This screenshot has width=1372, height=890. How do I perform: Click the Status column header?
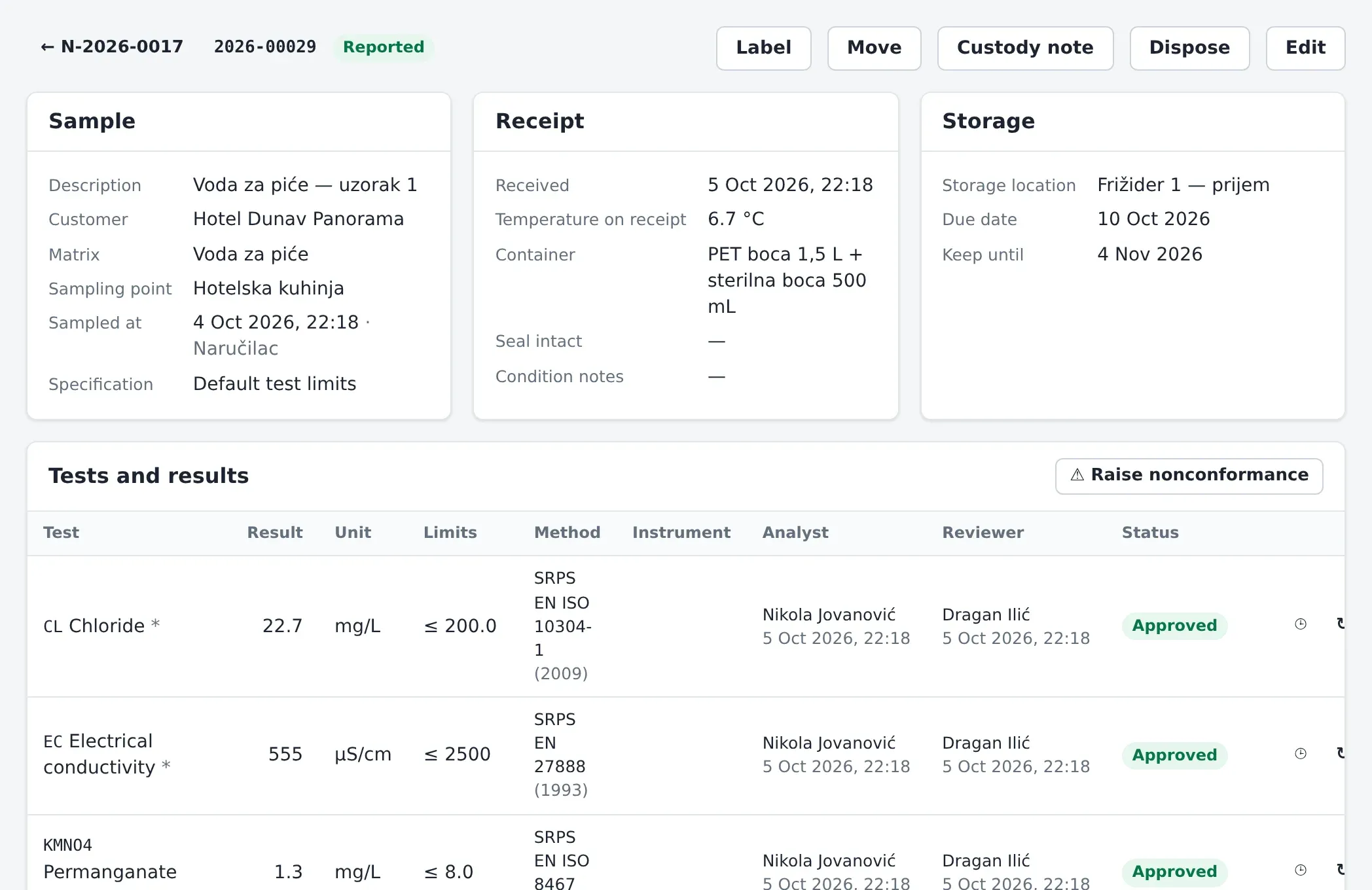tap(1150, 533)
